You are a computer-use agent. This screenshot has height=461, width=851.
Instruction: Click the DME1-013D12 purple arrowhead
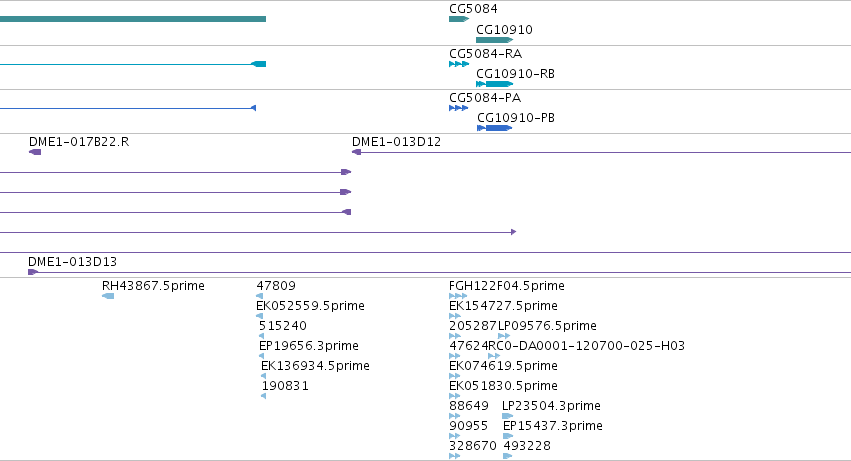point(356,152)
